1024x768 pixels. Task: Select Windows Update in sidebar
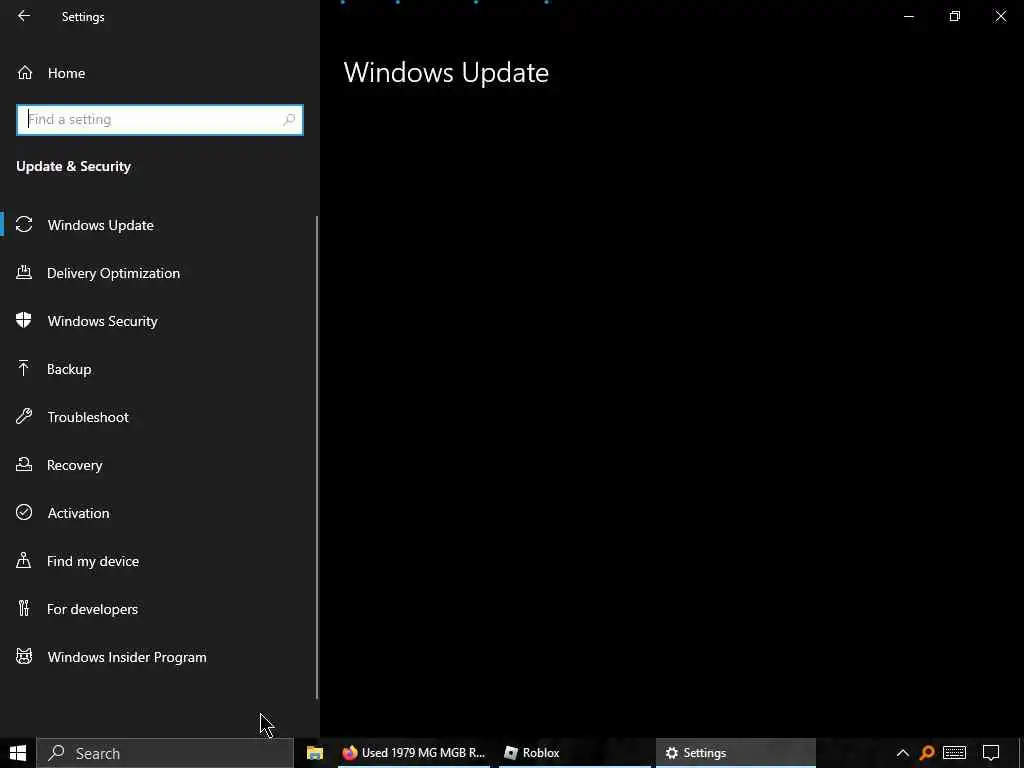101,225
